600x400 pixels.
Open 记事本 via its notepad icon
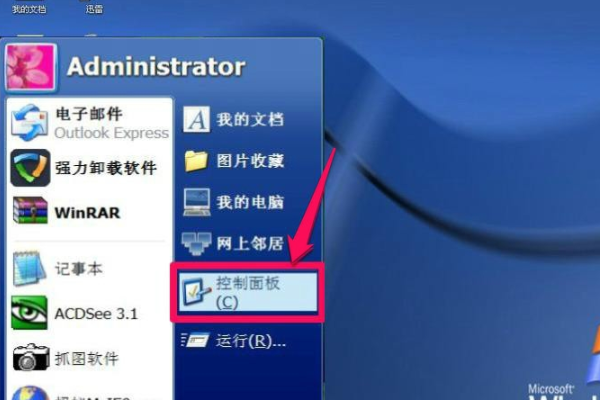(x=29, y=268)
